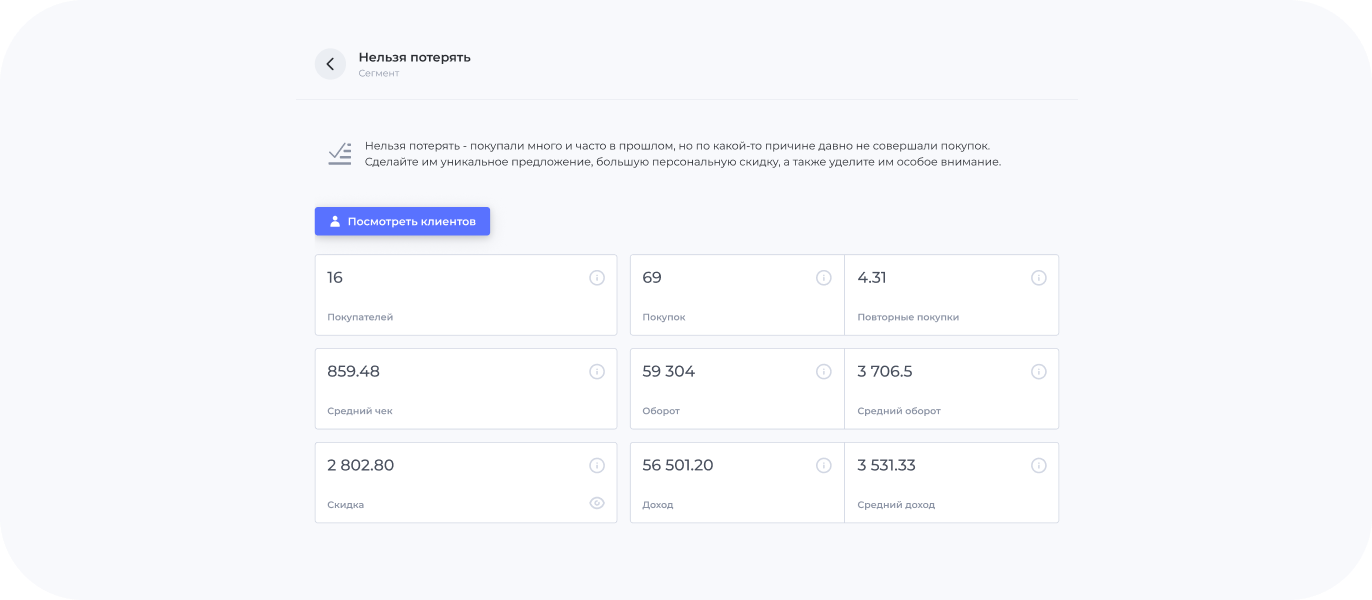1372x600 pixels.
Task: Click the info icon in the Покупок card
Action: [824, 278]
